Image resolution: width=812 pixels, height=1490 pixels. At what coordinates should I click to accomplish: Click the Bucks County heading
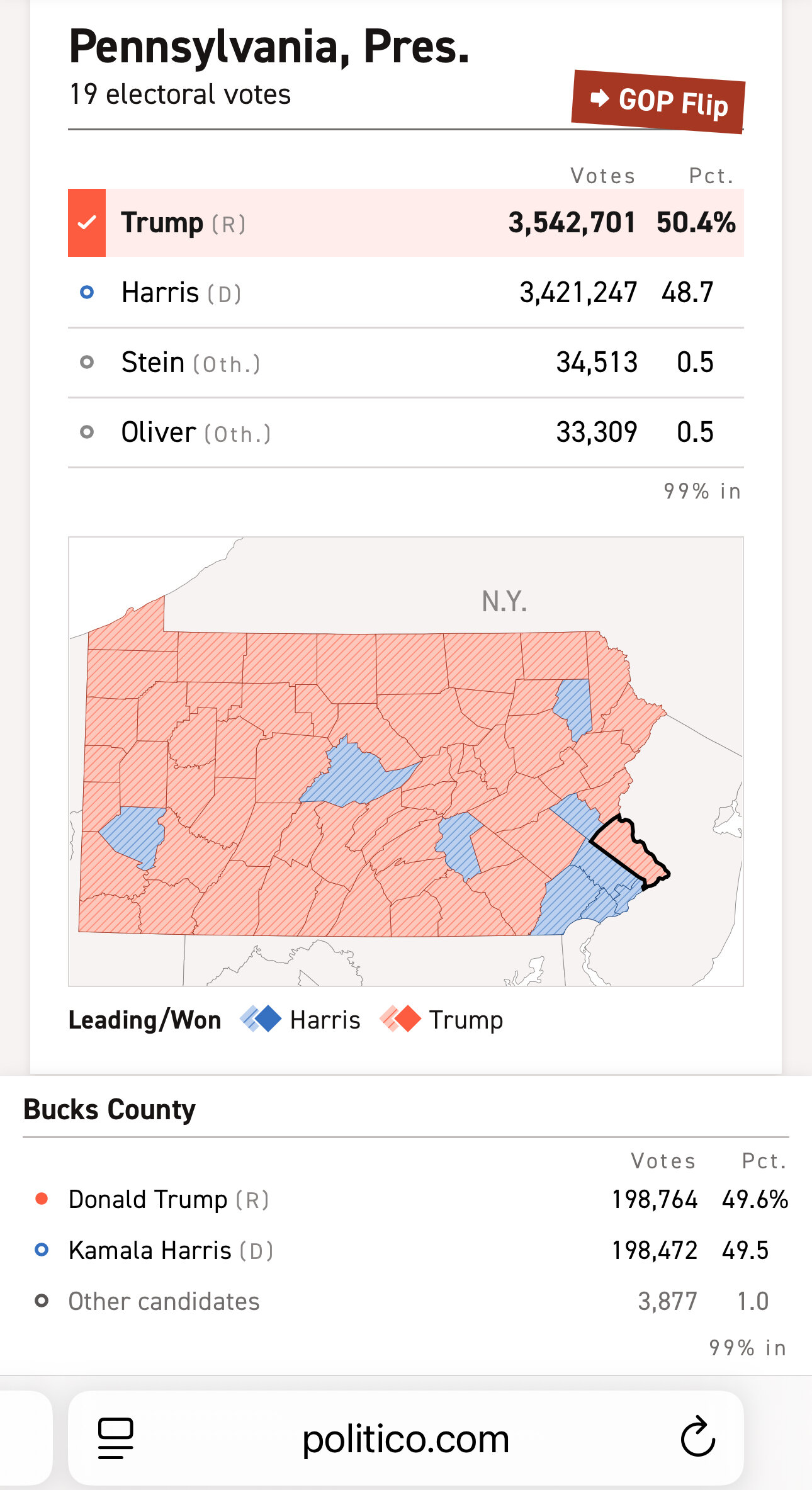[x=110, y=1109]
